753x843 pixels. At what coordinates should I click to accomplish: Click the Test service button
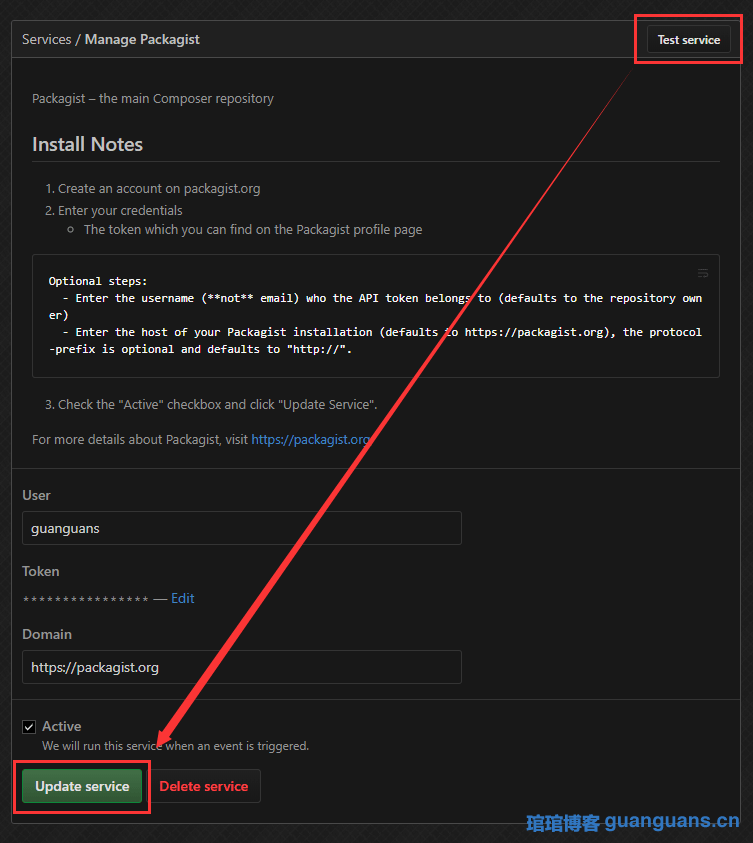click(689, 40)
